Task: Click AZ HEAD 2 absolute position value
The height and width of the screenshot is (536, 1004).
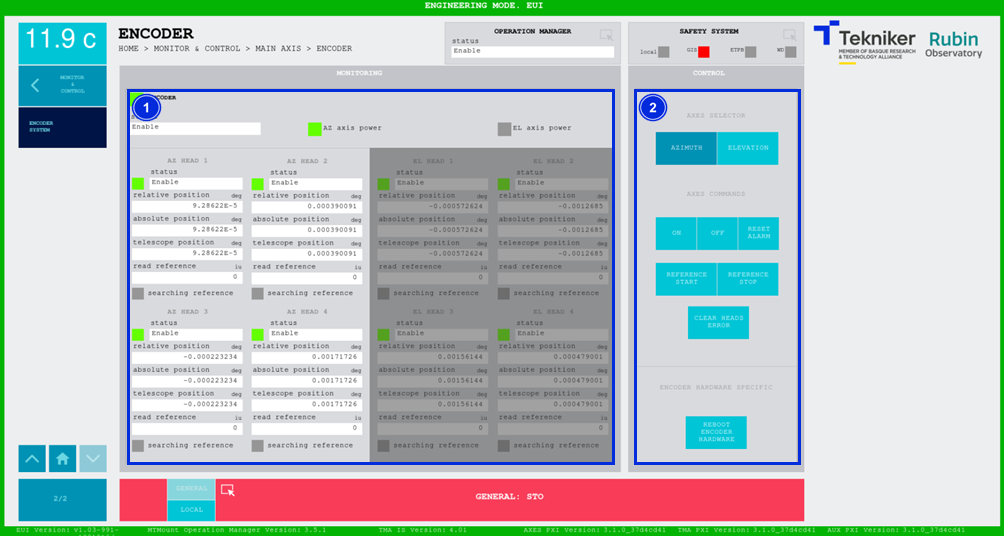Action: (x=307, y=231)
